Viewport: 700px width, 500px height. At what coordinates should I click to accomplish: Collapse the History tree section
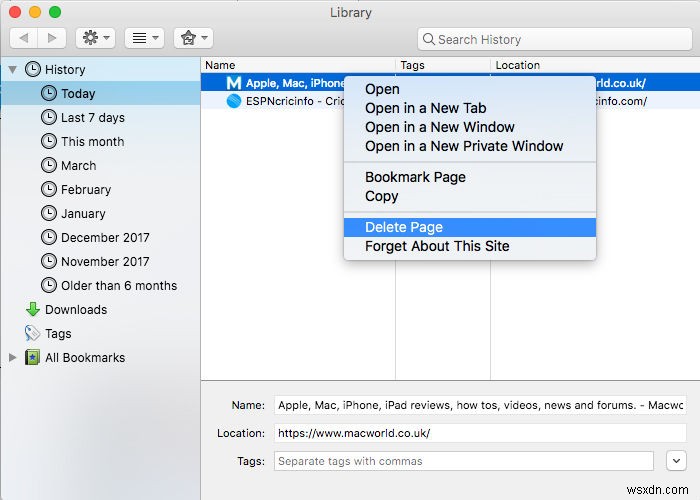click(x=13, y=70)
